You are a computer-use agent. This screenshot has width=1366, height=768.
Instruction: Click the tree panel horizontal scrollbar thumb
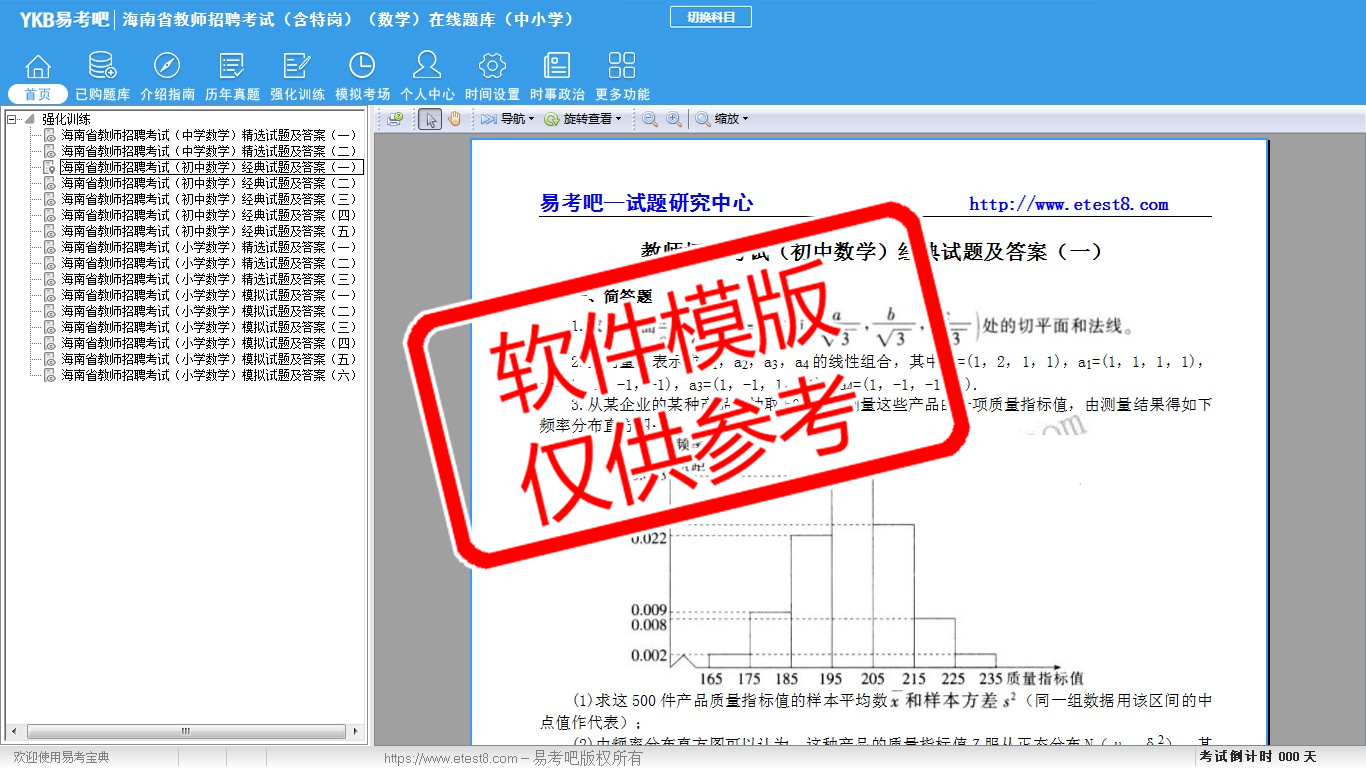pos(185,732)
